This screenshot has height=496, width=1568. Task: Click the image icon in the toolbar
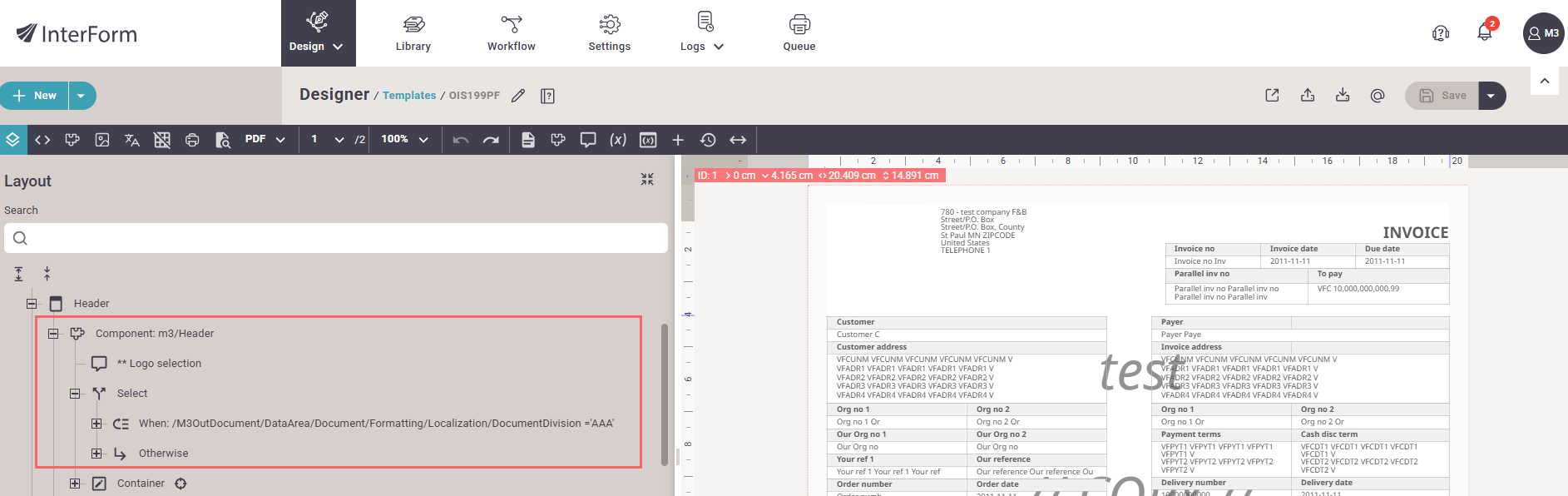pos(102,140)
